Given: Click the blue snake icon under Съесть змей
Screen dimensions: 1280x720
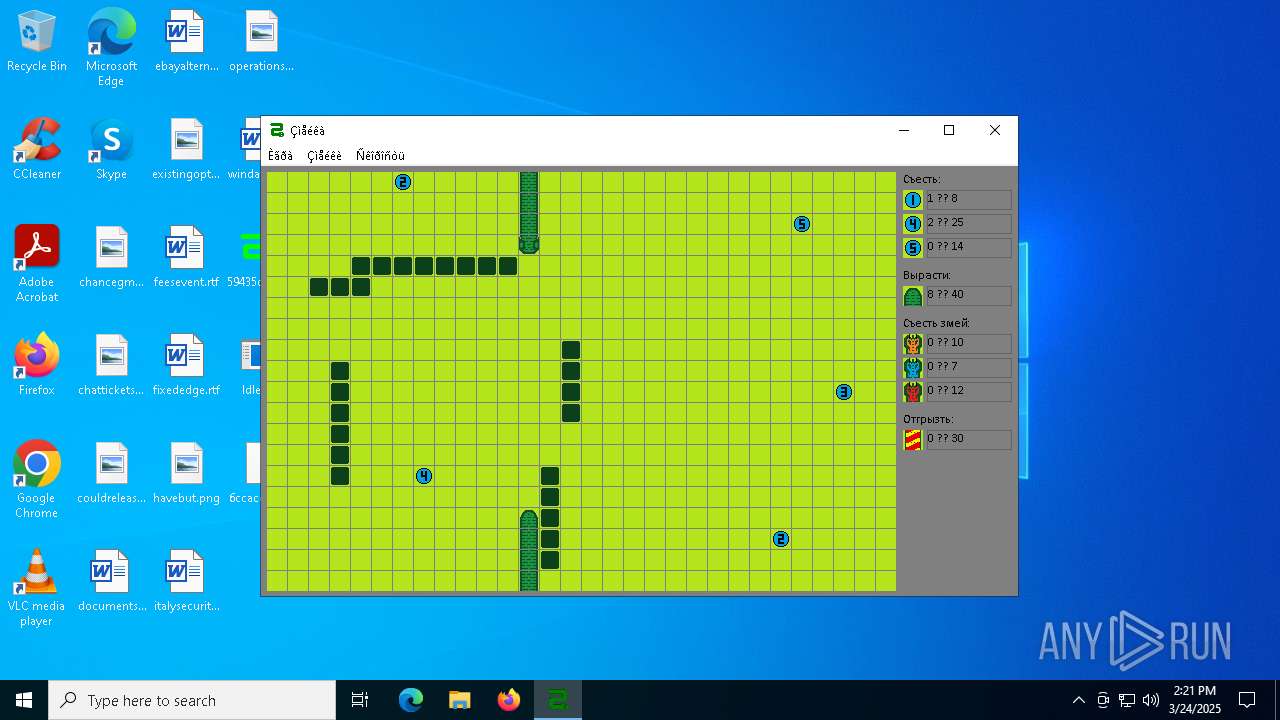Looking at the screenshot, I should pos(913,368).
